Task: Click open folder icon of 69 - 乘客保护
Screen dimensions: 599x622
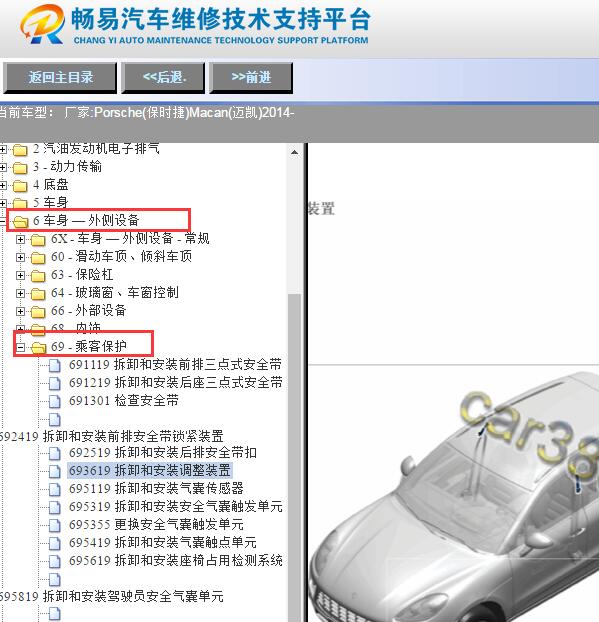Action: [x=38, y=348]
